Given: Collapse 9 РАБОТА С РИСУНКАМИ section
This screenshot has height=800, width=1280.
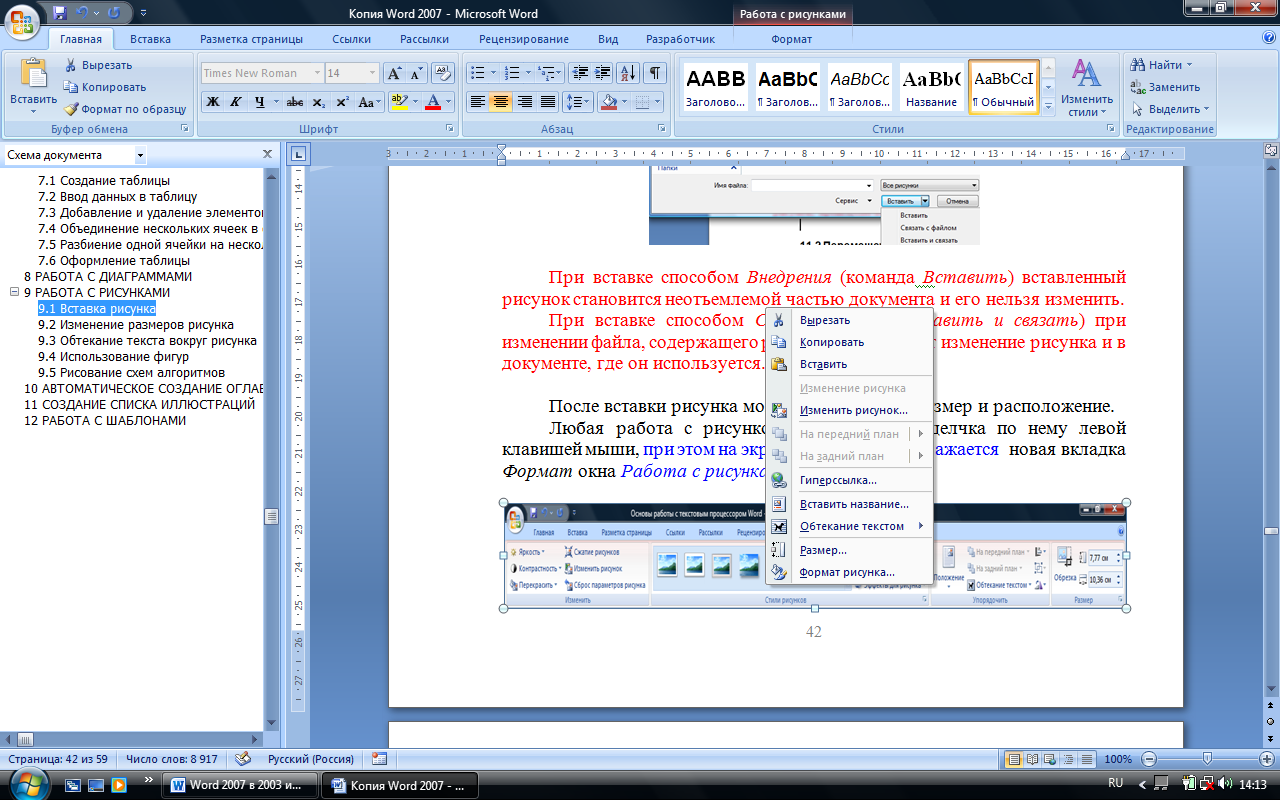Looking at the screenshot, I should pos(14,292).
